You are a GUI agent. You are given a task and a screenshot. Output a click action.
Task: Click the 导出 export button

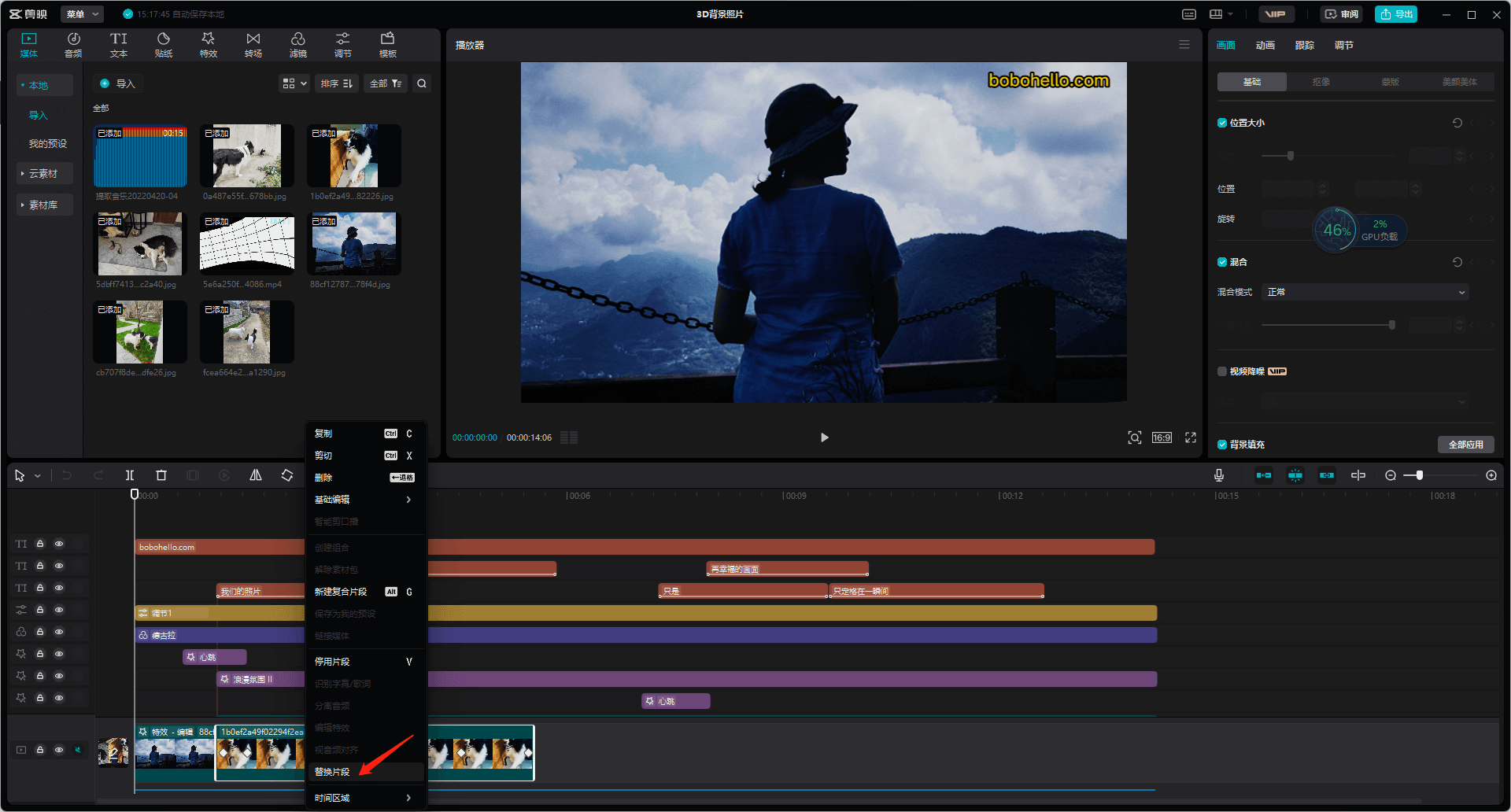tap(1396, 14)
